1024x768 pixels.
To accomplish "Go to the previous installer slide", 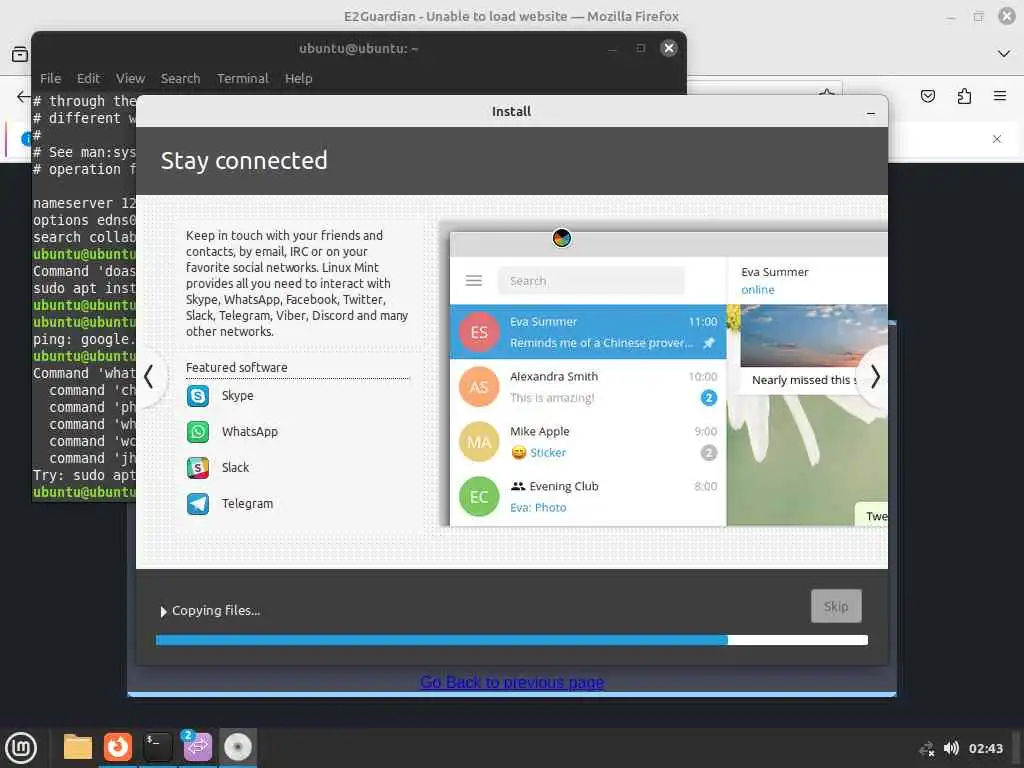I will click(x=149, y=377).
